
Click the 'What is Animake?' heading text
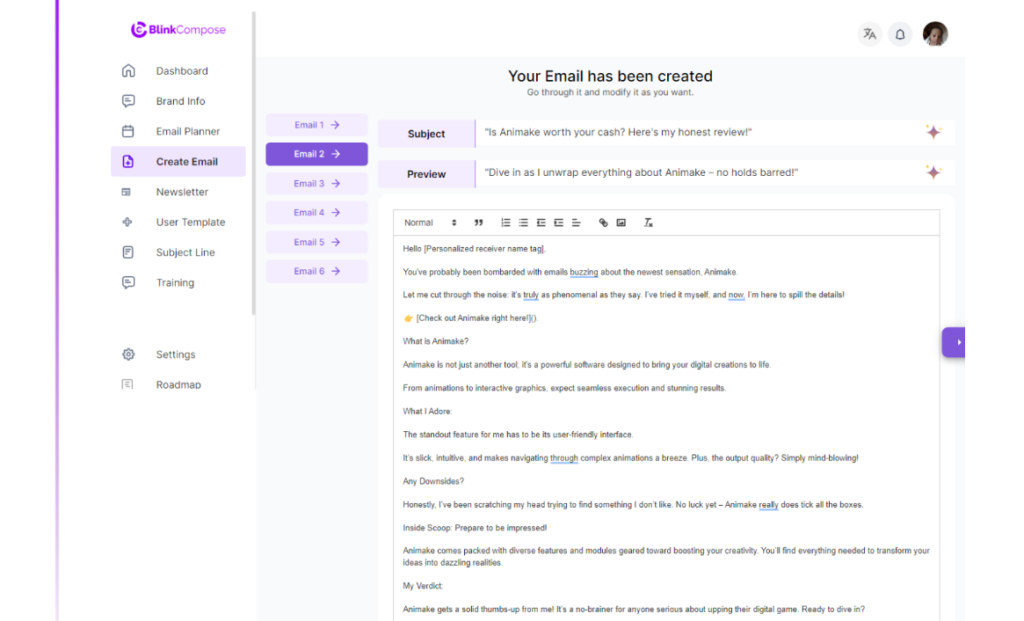[x=436, y=342]
